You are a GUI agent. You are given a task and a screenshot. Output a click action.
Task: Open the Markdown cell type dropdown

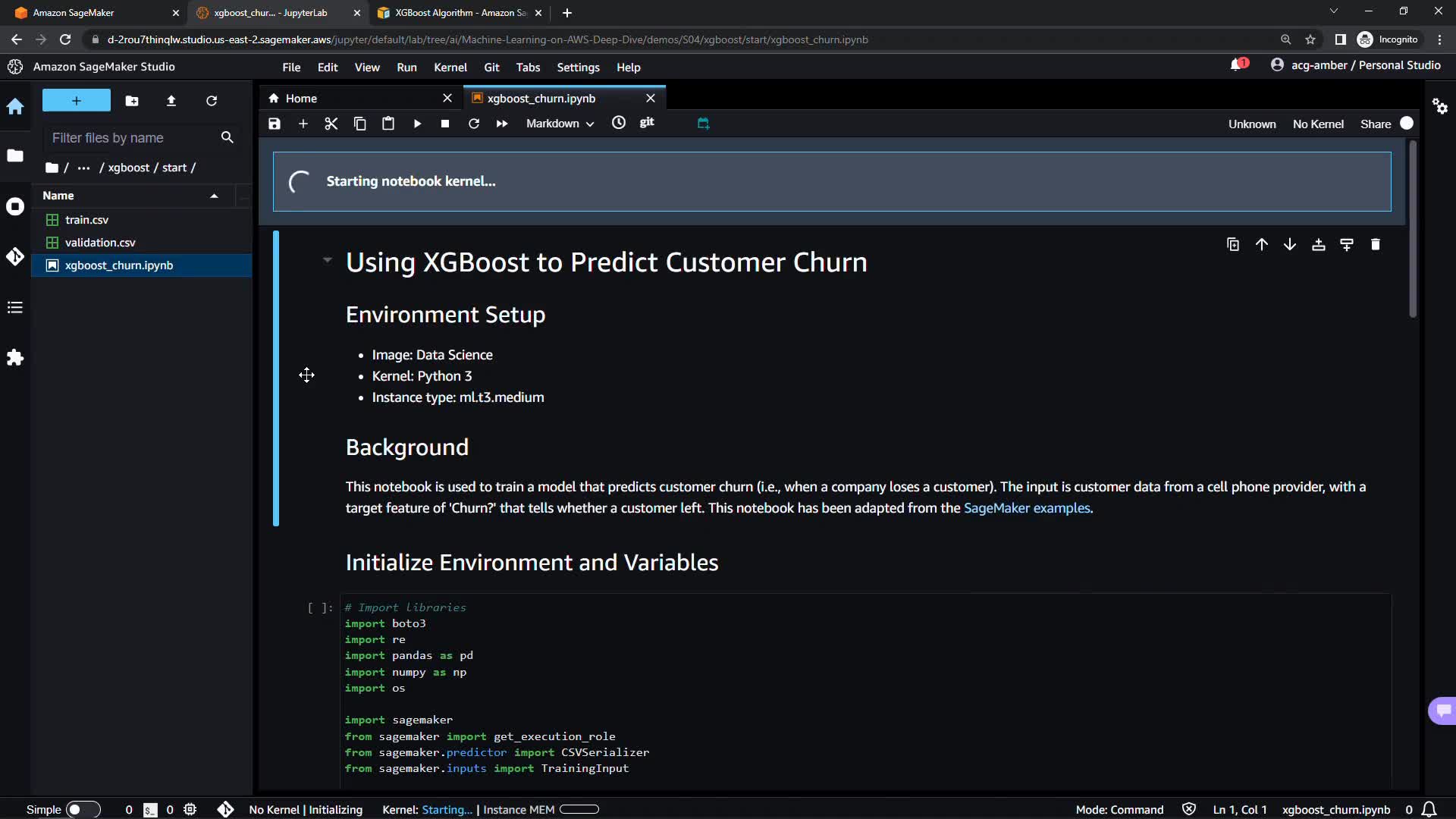[x=560, y=124]
